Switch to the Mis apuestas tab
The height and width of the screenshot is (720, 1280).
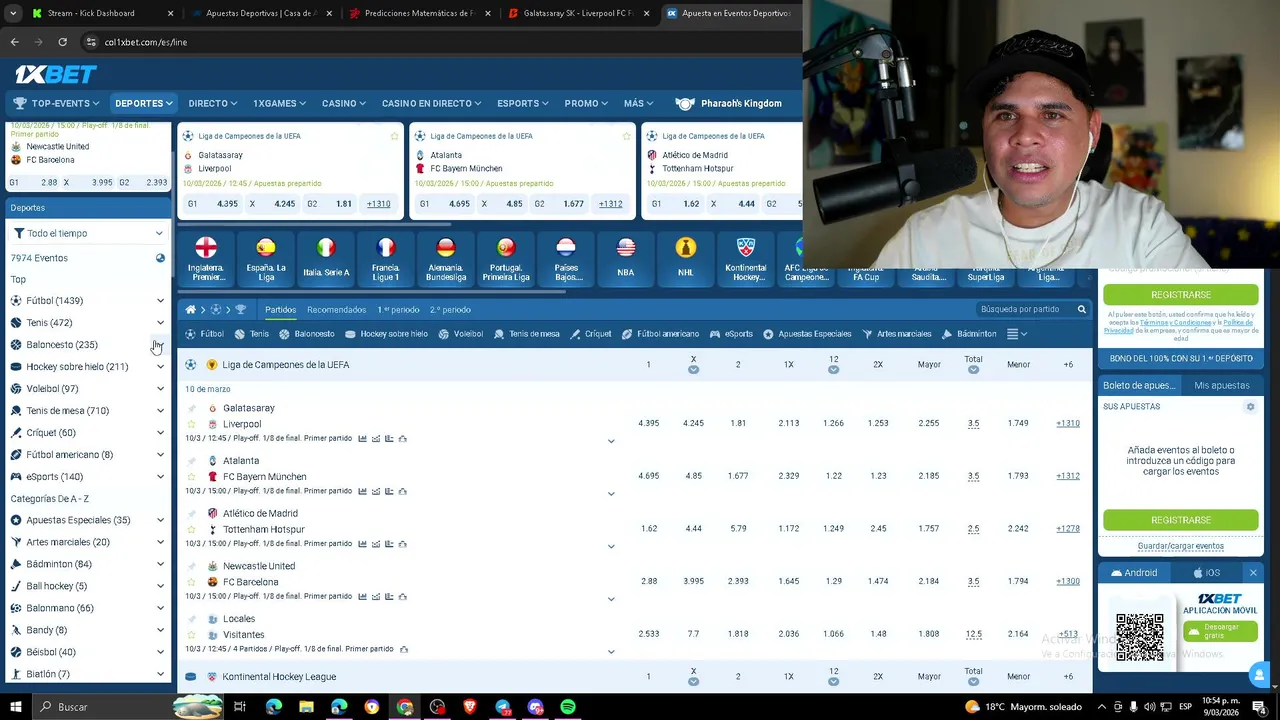pyautogui.click(x=1222, y=385)
